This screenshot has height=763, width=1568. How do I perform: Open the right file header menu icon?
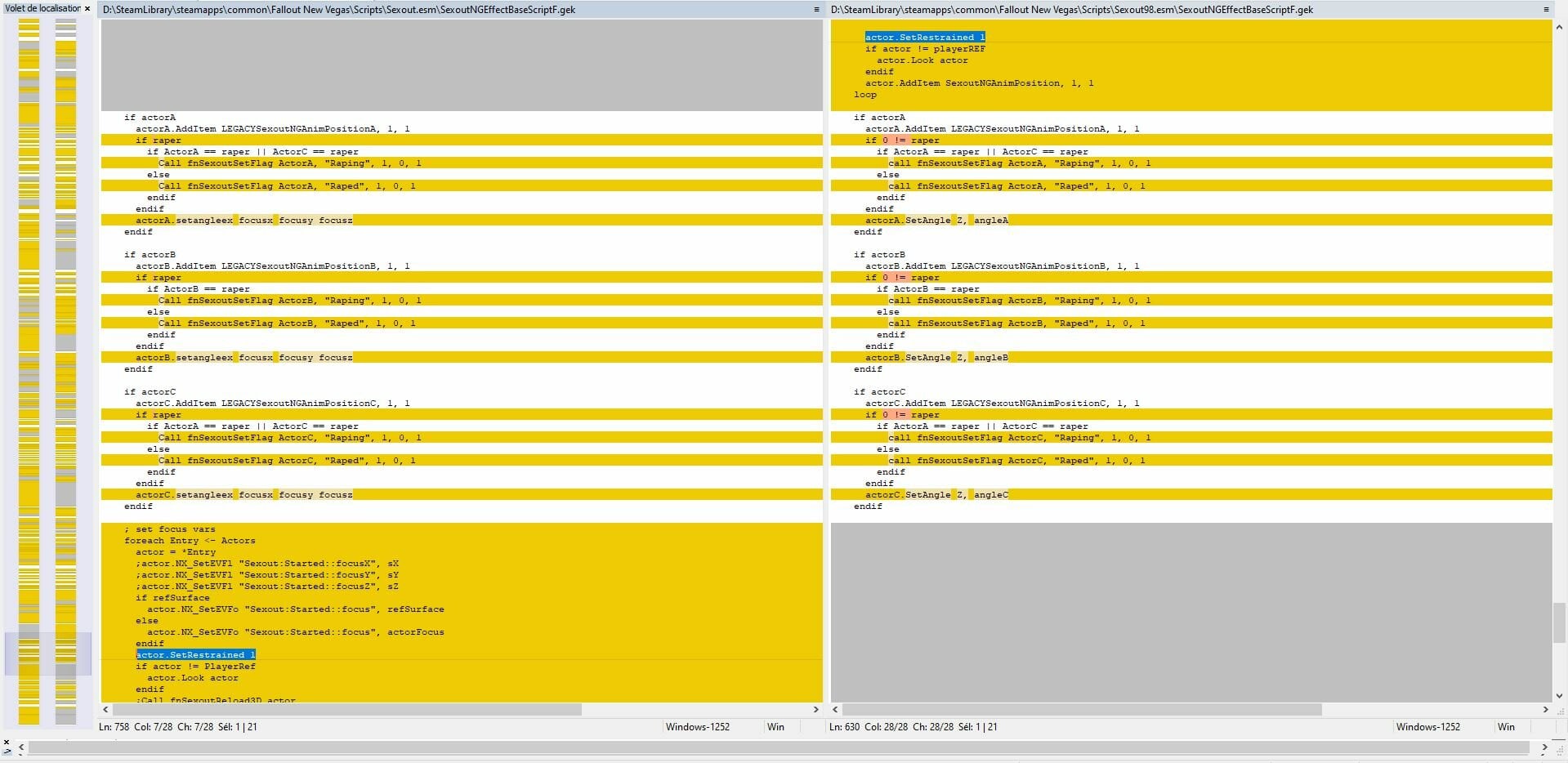tap(1545, 10)
